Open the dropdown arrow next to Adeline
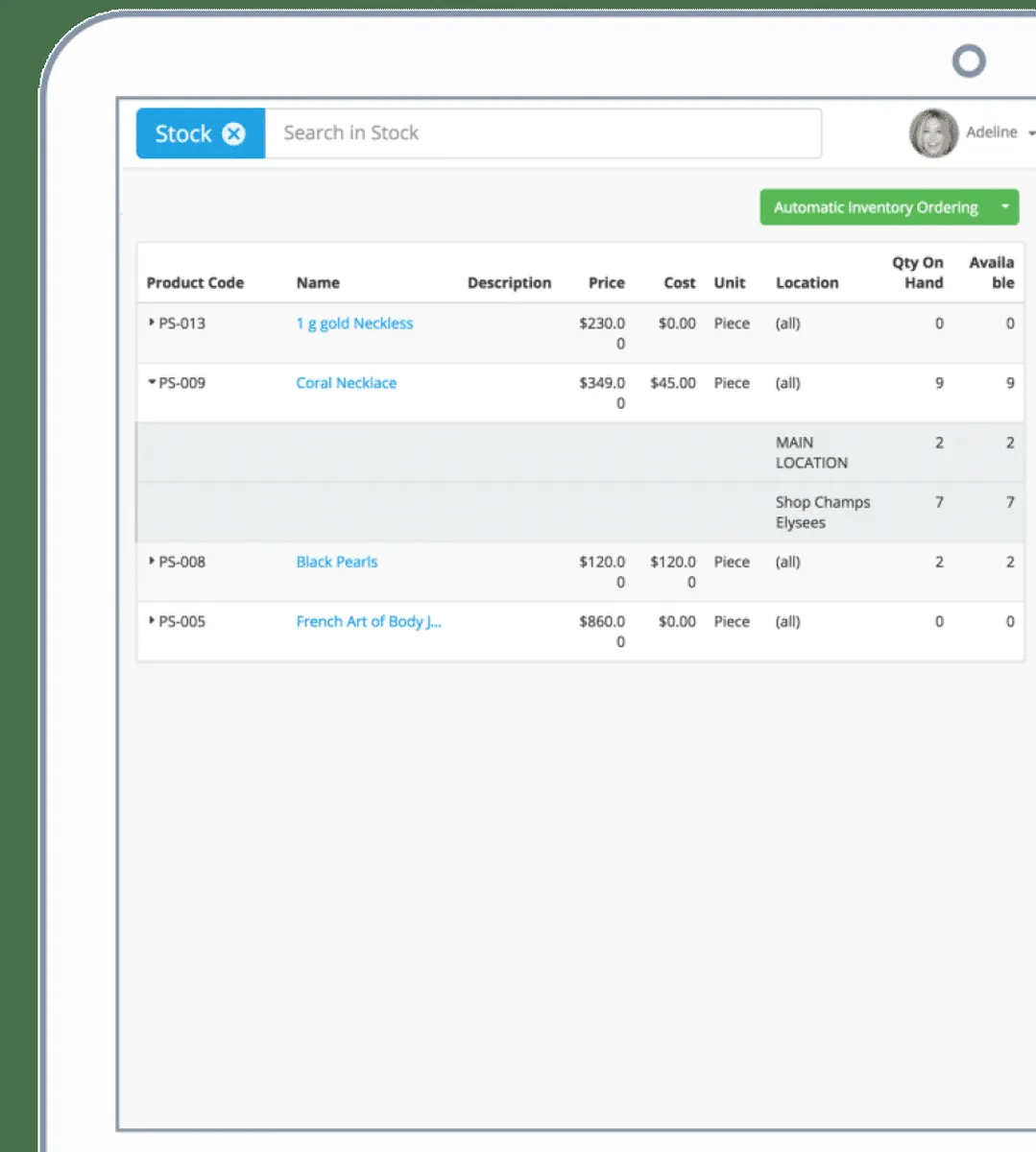 (x=1031, y=133)
